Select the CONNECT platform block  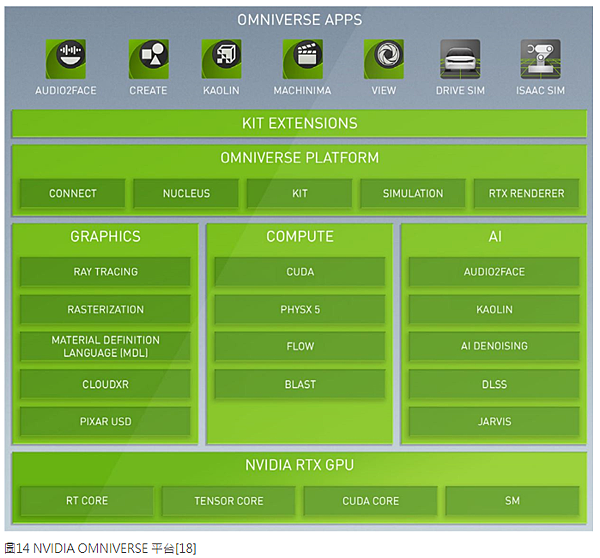[73, 193]
